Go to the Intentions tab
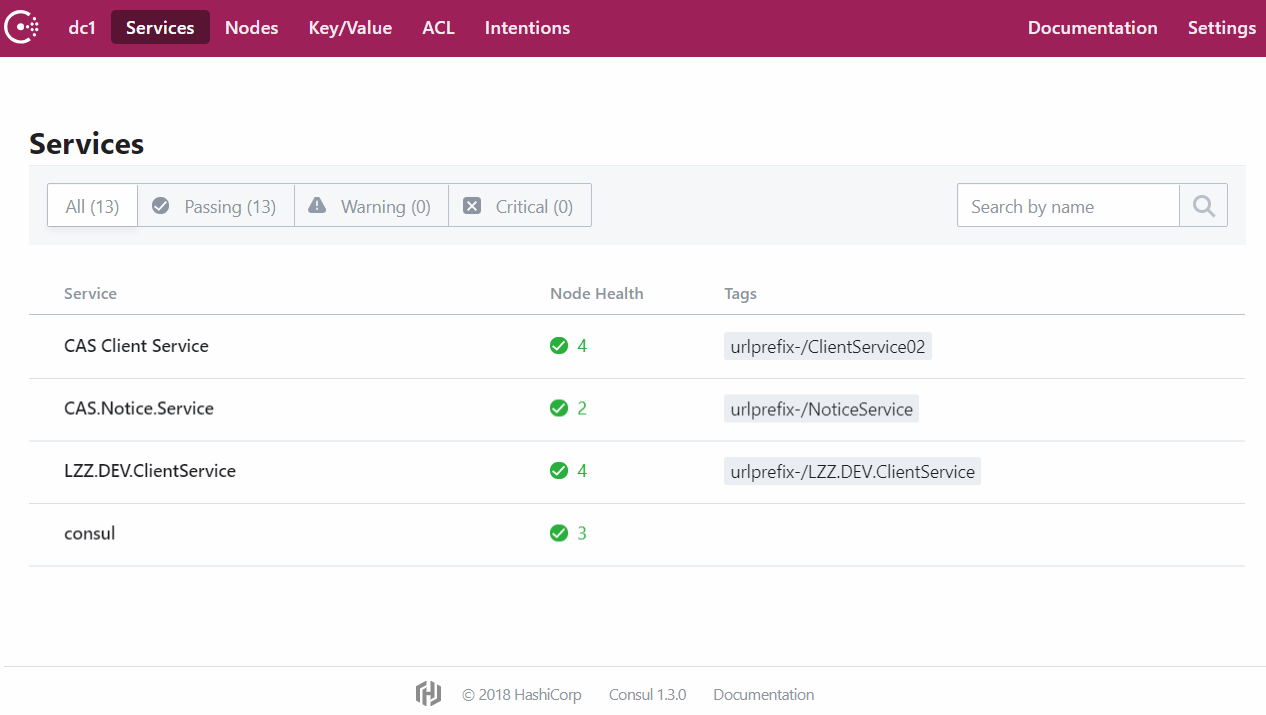Screen dimensions: 1266x715 point(527,28)
